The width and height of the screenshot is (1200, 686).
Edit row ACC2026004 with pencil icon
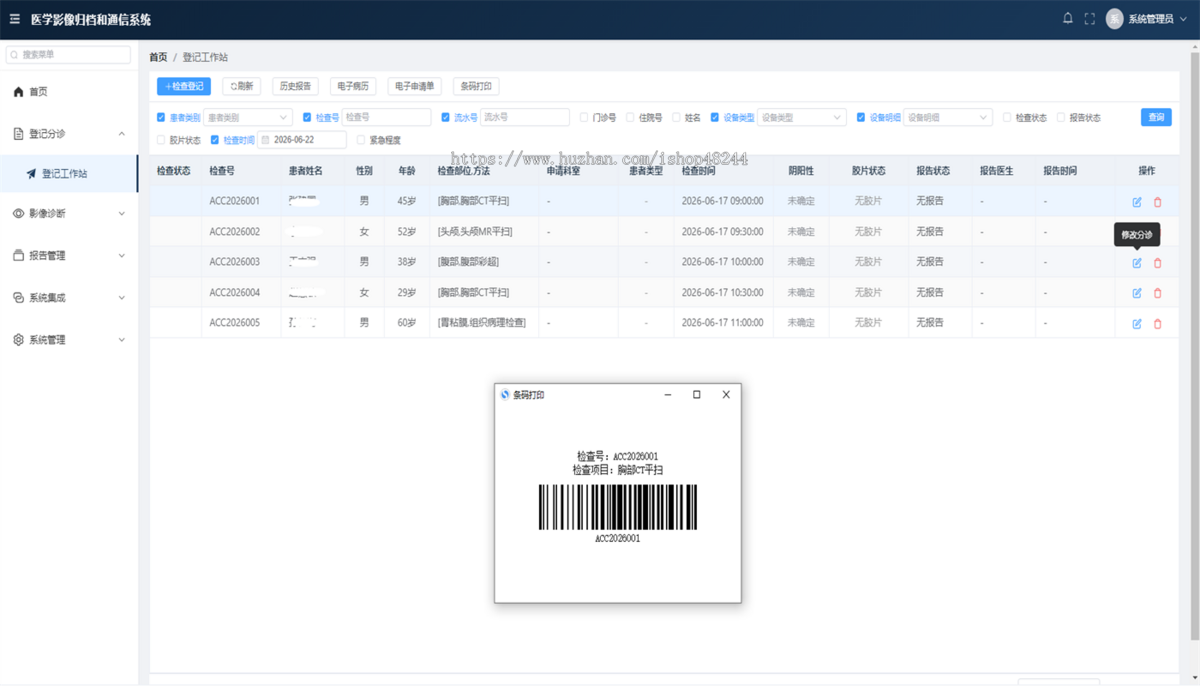pos(1137,293)
